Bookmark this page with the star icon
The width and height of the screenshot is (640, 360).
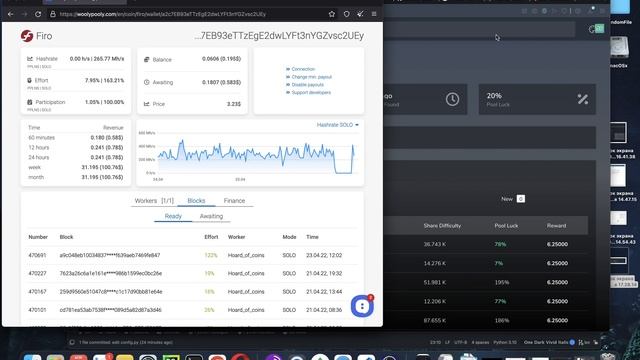[x=332, y=14]
